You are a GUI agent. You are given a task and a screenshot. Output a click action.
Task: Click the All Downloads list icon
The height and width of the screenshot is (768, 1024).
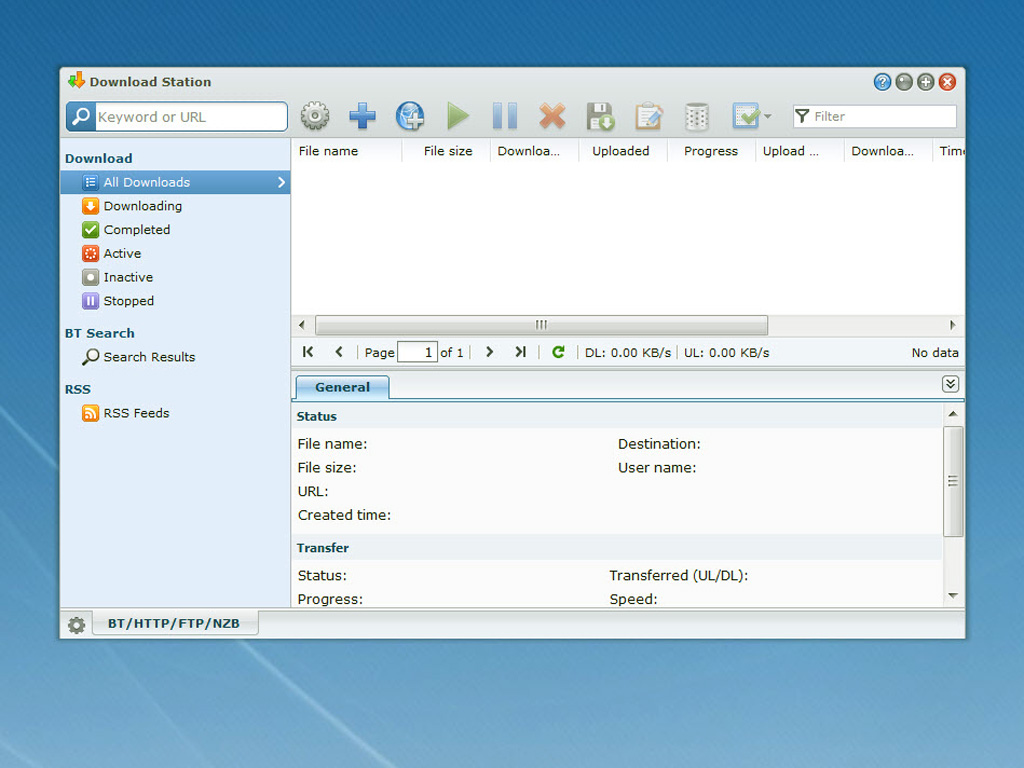click(91, 182)
